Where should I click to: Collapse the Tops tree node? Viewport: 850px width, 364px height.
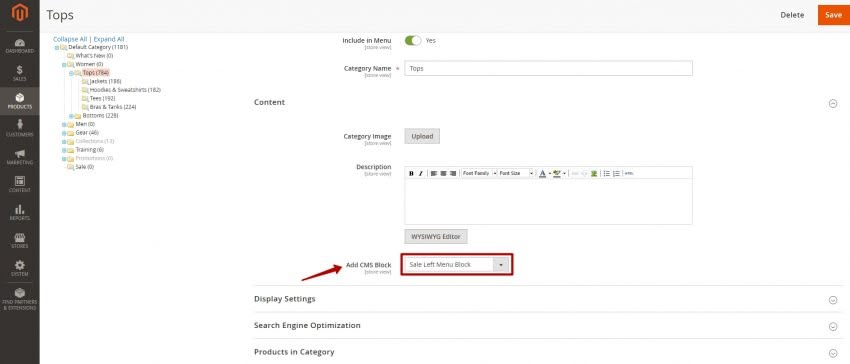[70, 73]
